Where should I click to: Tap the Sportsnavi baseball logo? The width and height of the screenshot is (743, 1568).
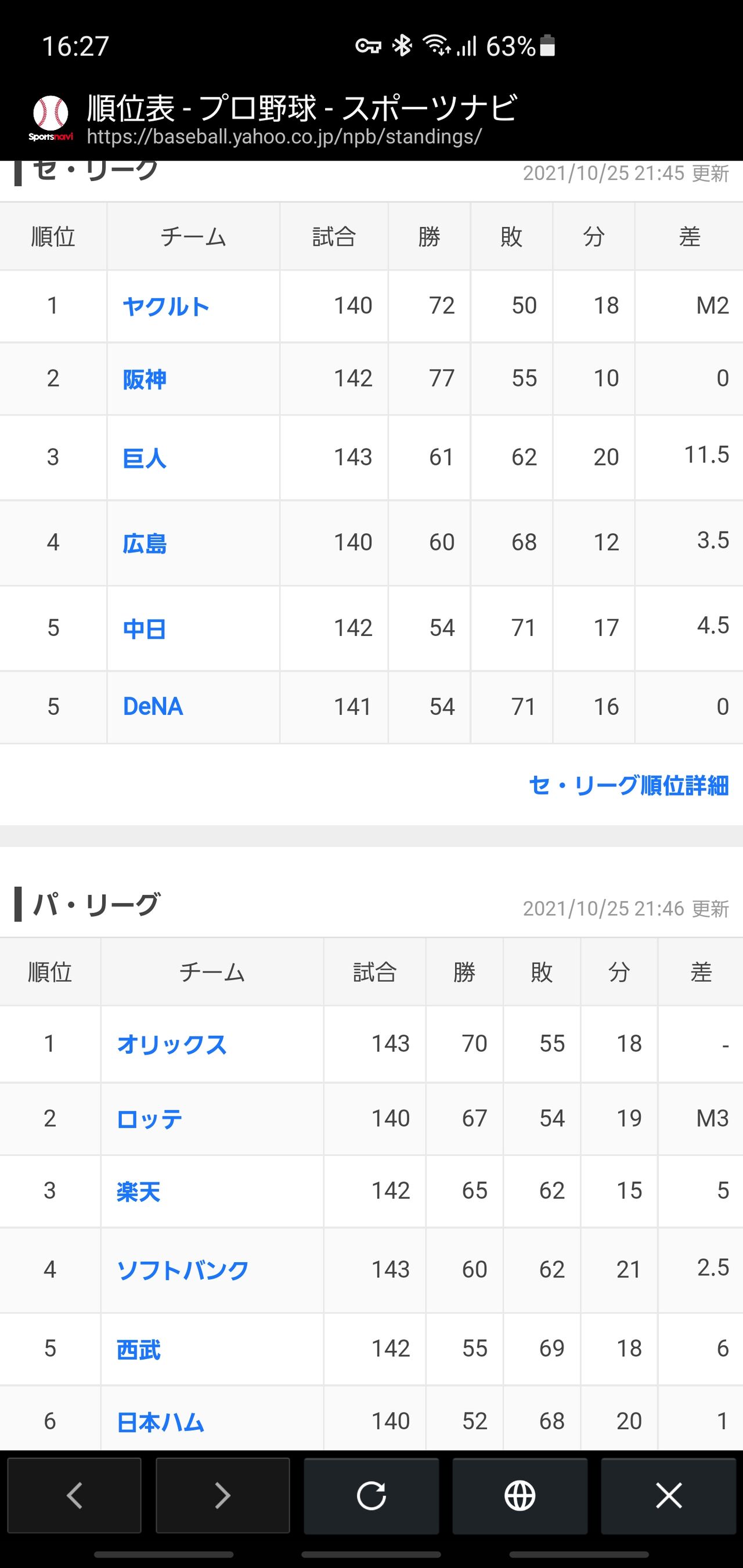[x=51, y=117]
